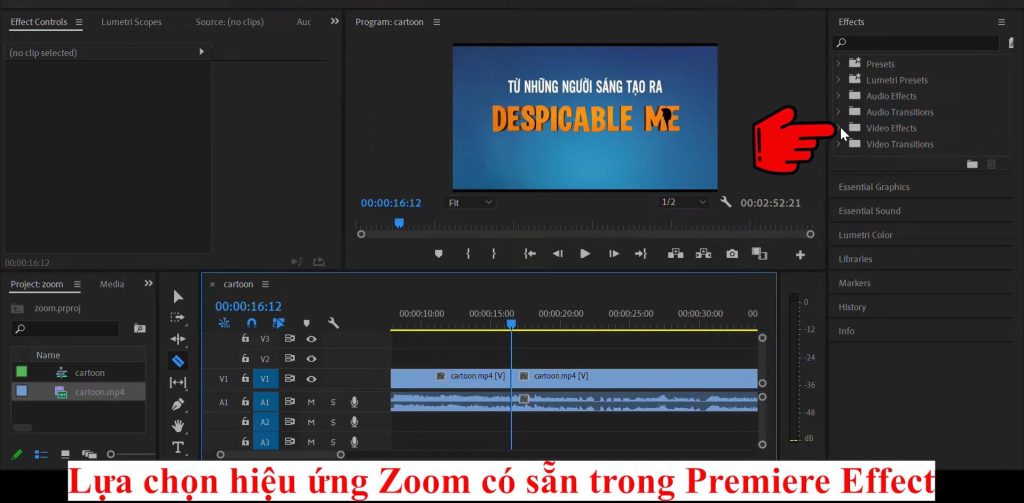This screenshot has width=1024, height=503.
Task: Toggle lock on V3 track
Action: pos(245,338)
